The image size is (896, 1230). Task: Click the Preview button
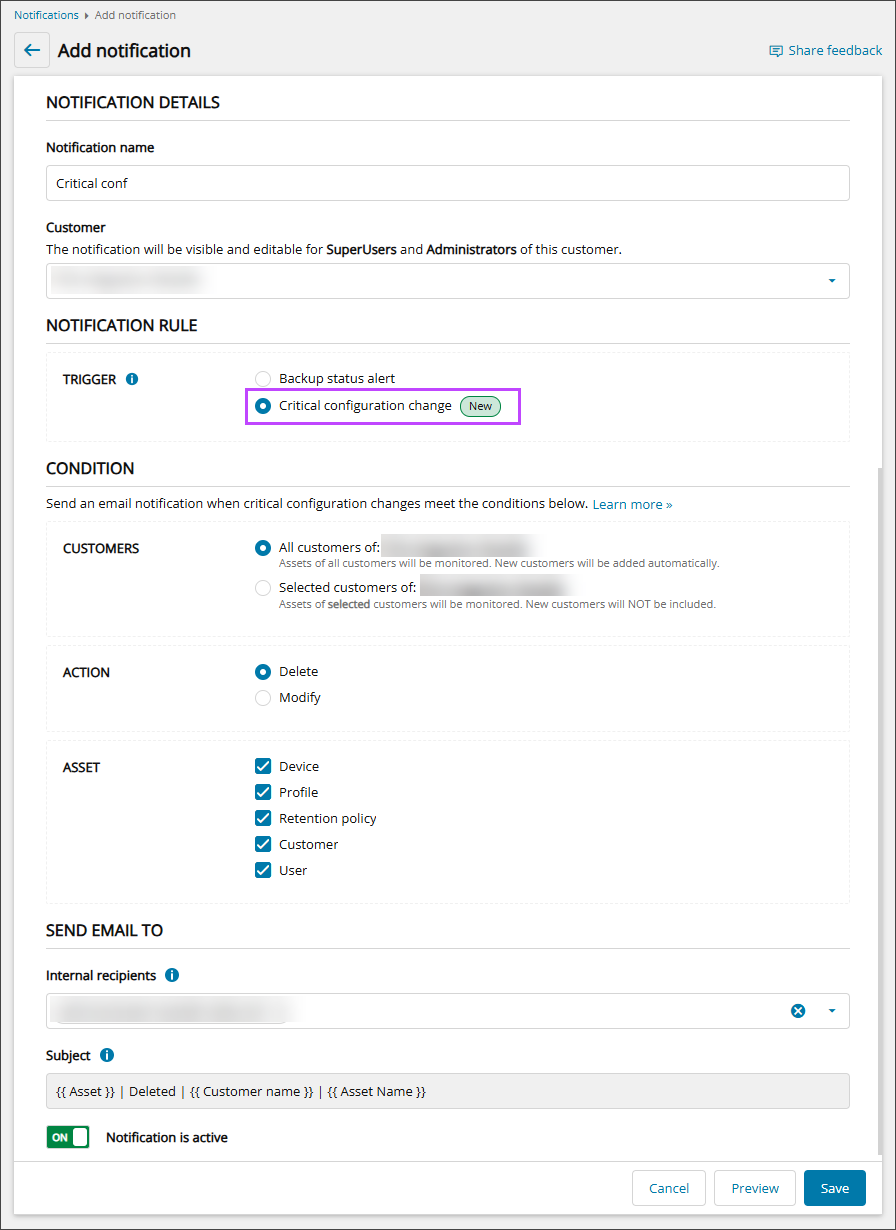[x=754, y=1188]
